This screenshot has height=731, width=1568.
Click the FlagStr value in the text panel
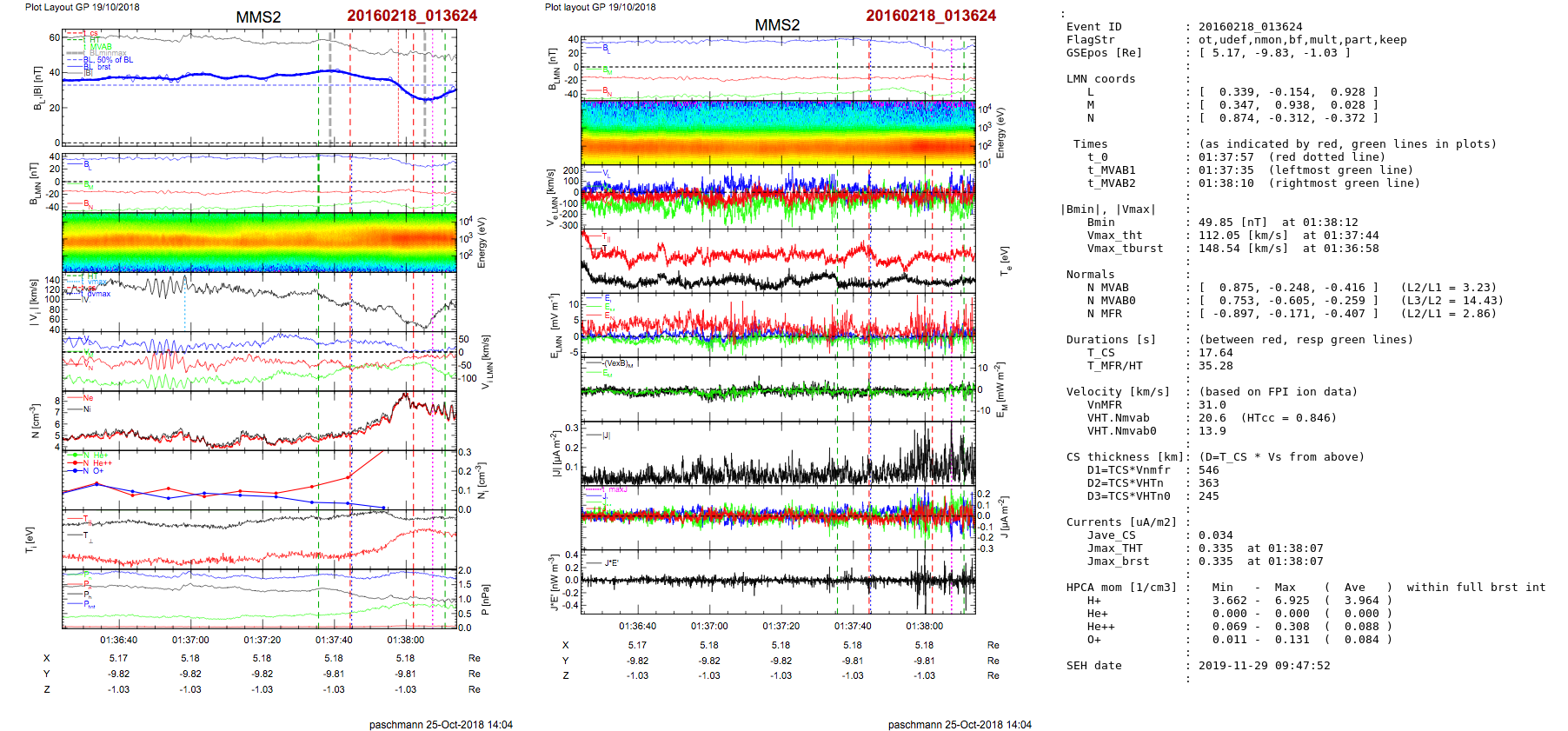tap(1302, 40)
